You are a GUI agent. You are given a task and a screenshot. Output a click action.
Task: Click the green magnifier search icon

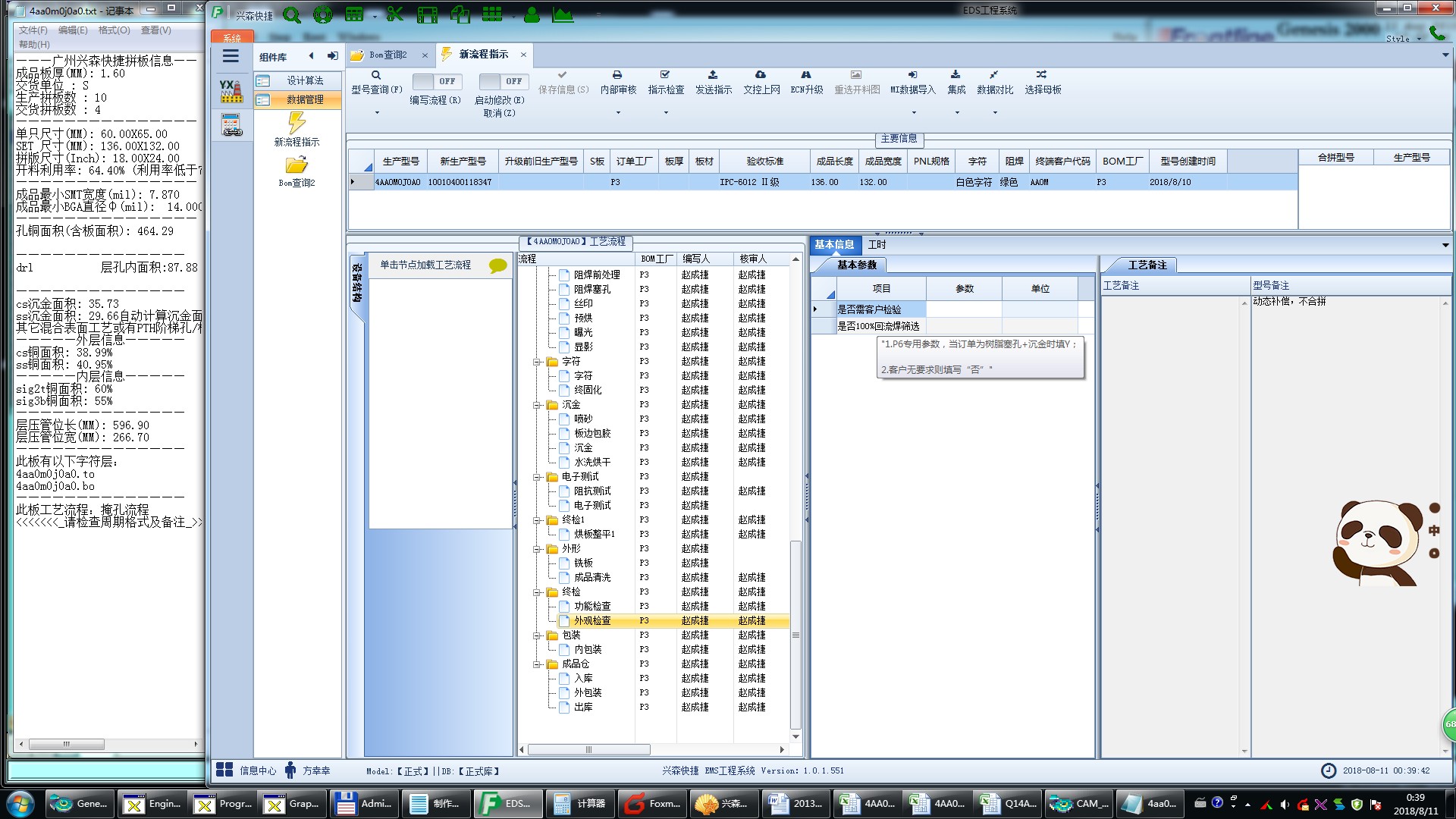point(292,14)
